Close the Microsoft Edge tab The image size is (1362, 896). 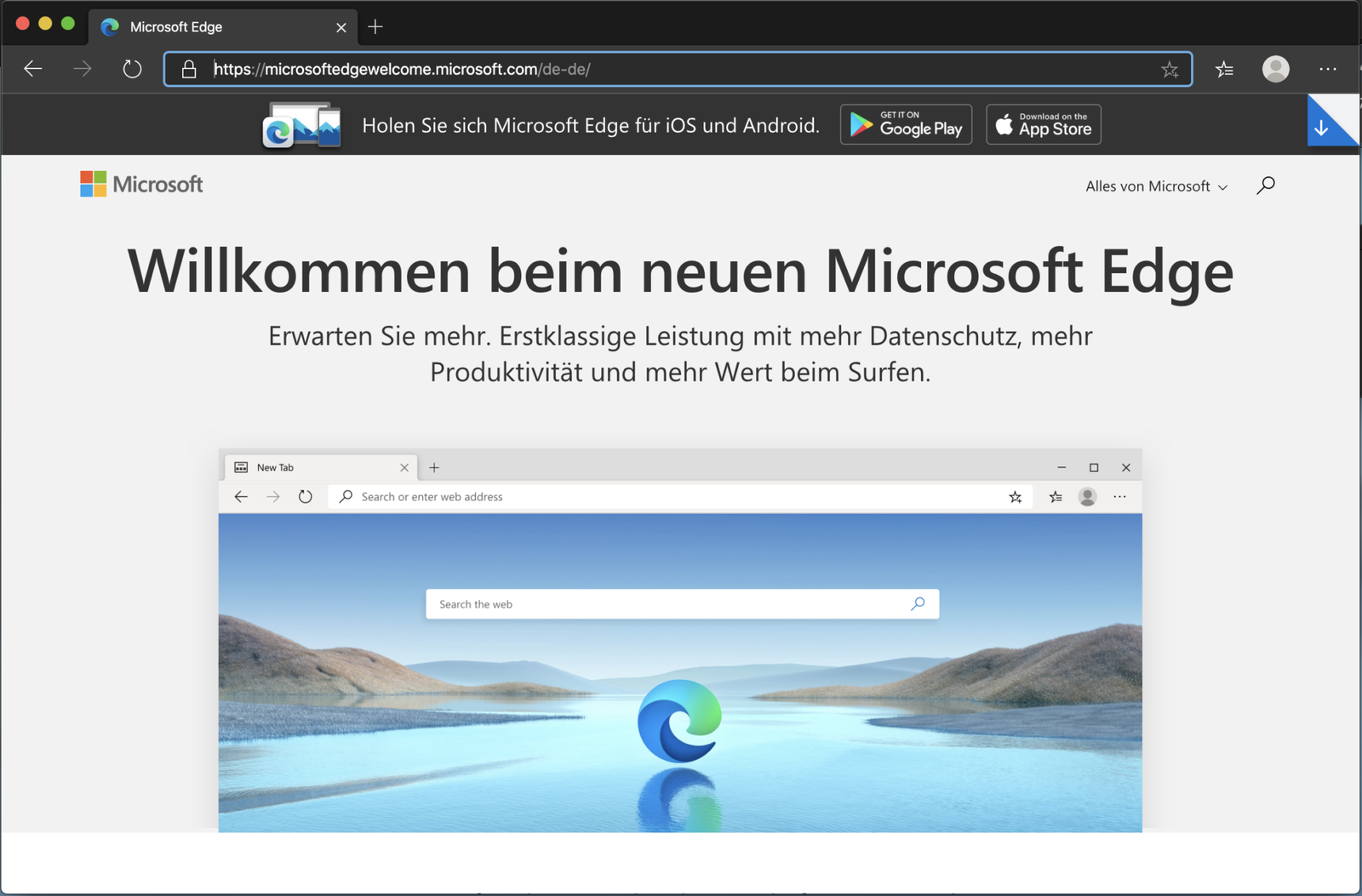(x=341, y=27)
